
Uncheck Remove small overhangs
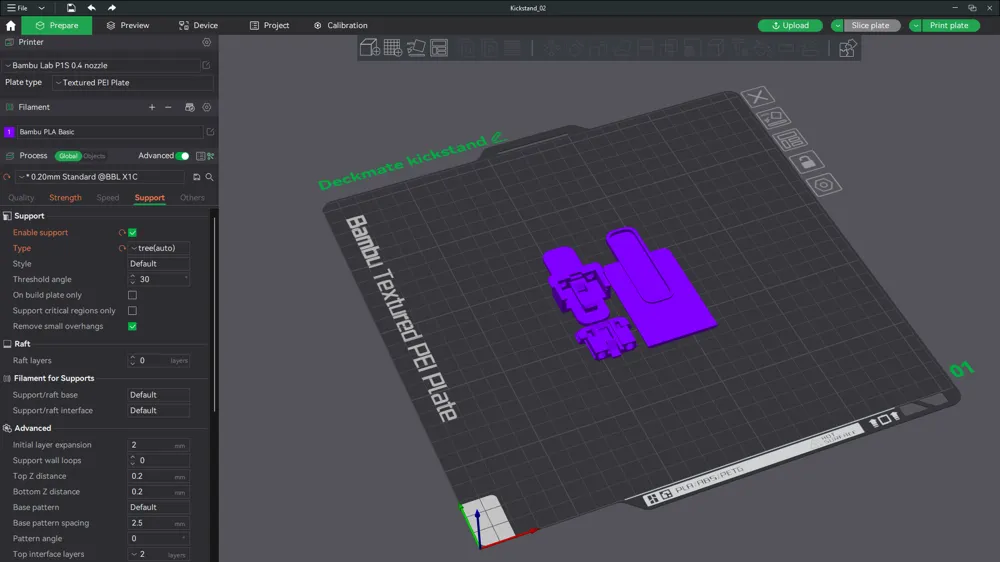133,327
